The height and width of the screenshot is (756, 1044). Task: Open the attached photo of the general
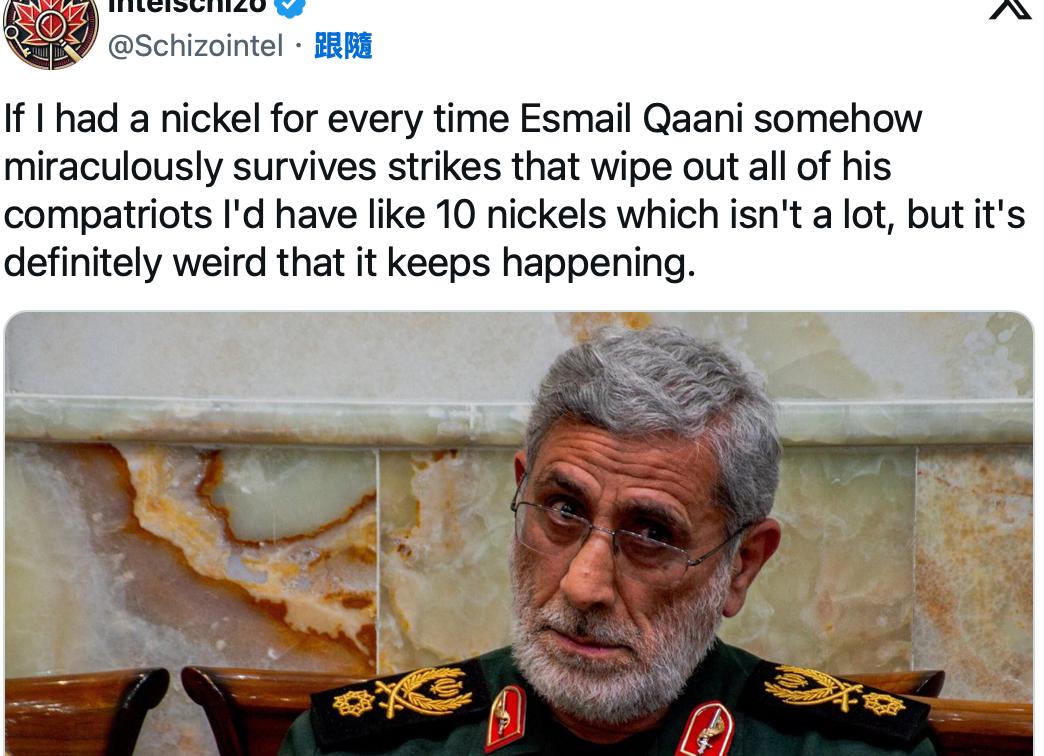coord(519,534)
